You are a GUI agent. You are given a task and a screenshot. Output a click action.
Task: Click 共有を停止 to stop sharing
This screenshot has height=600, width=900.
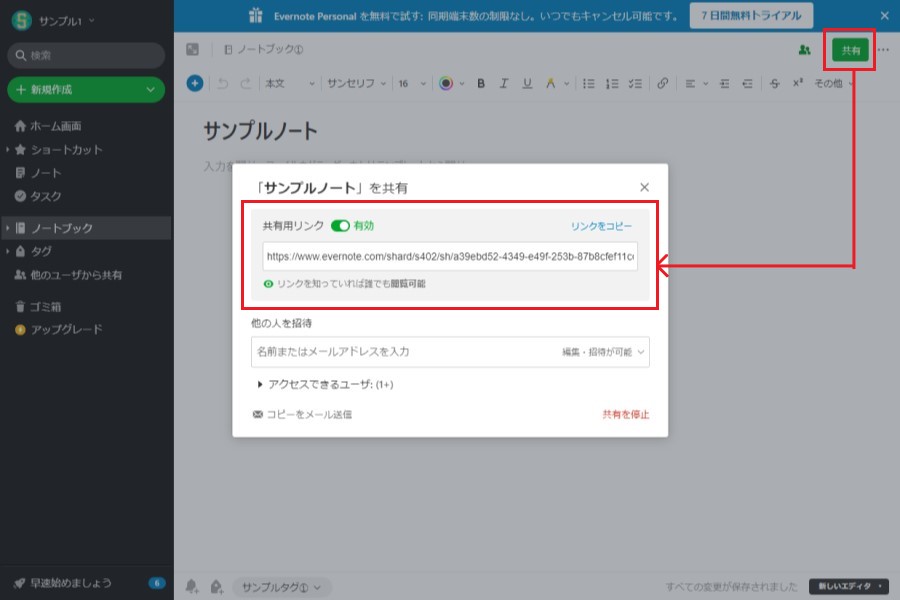coord(626,415)
